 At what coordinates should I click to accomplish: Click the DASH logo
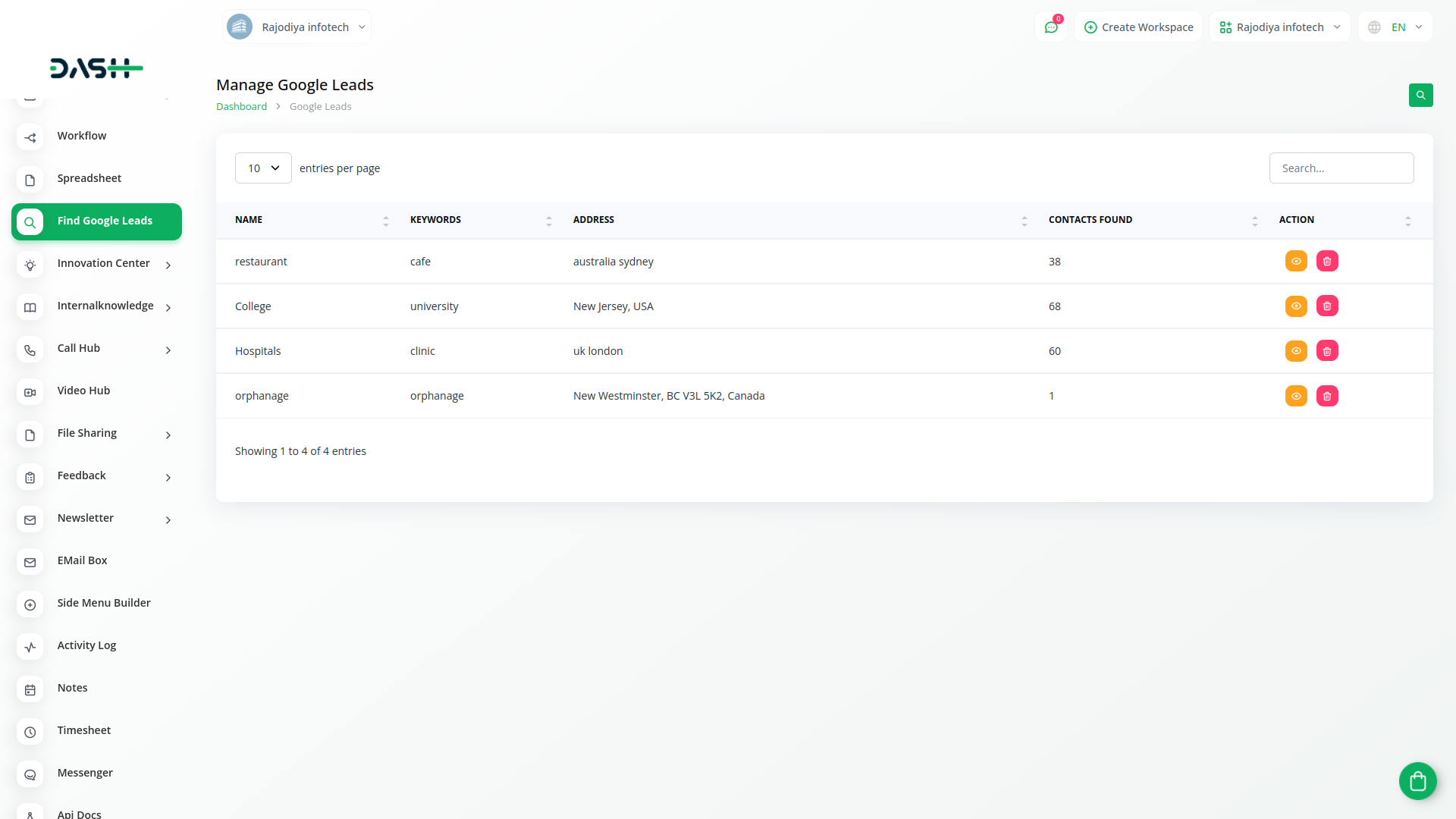click(96, 68)
